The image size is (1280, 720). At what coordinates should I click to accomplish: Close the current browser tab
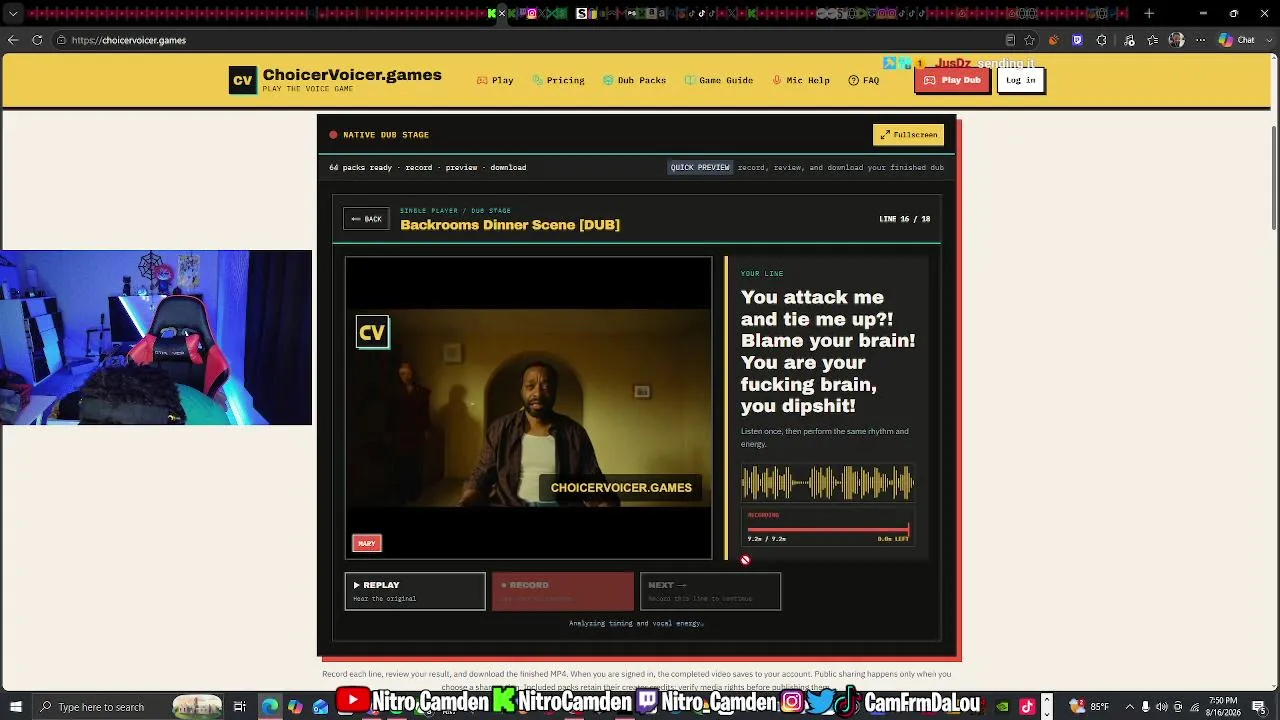click(x=502, y=14)
